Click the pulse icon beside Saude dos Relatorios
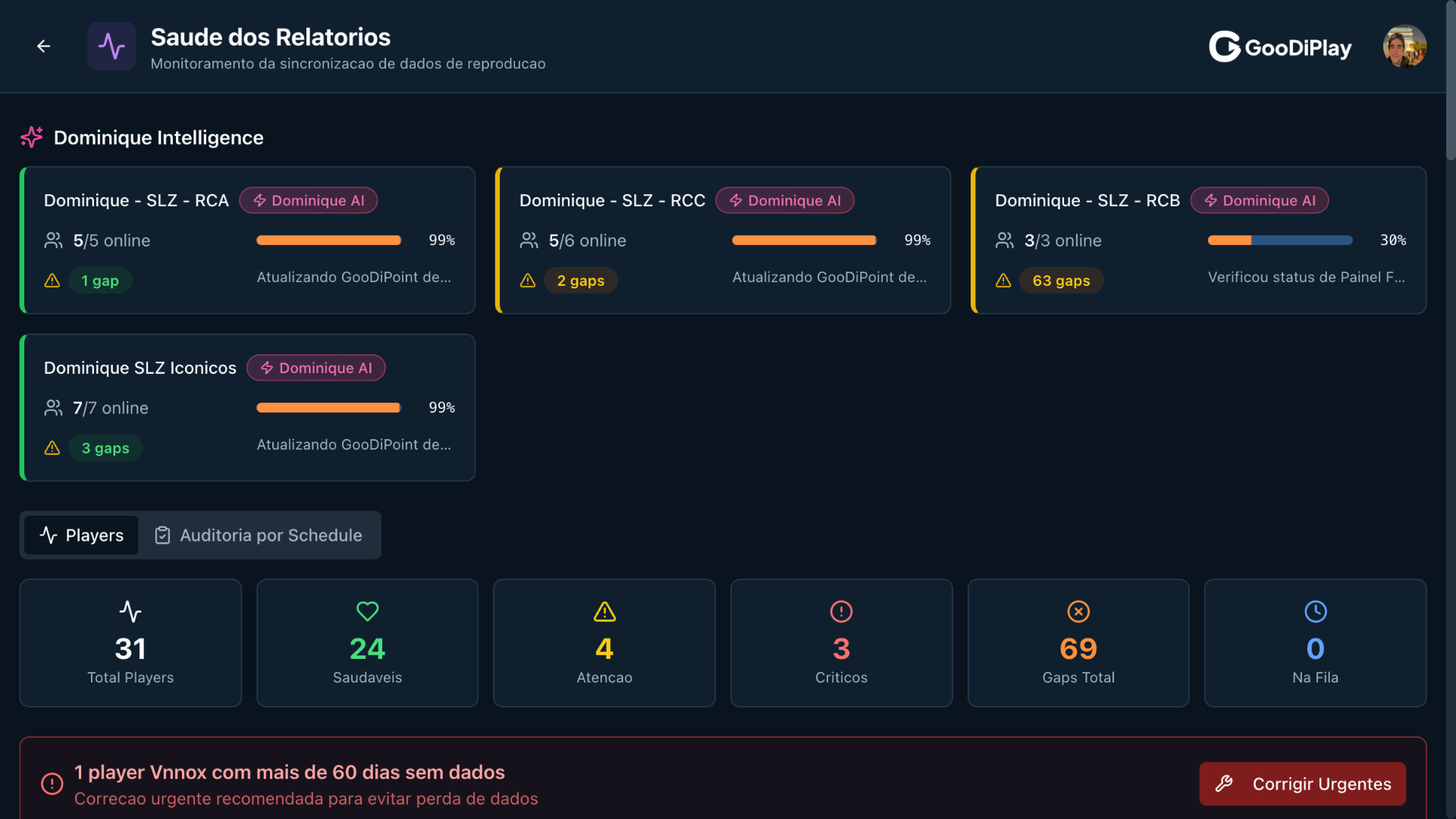This screenshot has width=1456, height=819. (x=111, y=46)
